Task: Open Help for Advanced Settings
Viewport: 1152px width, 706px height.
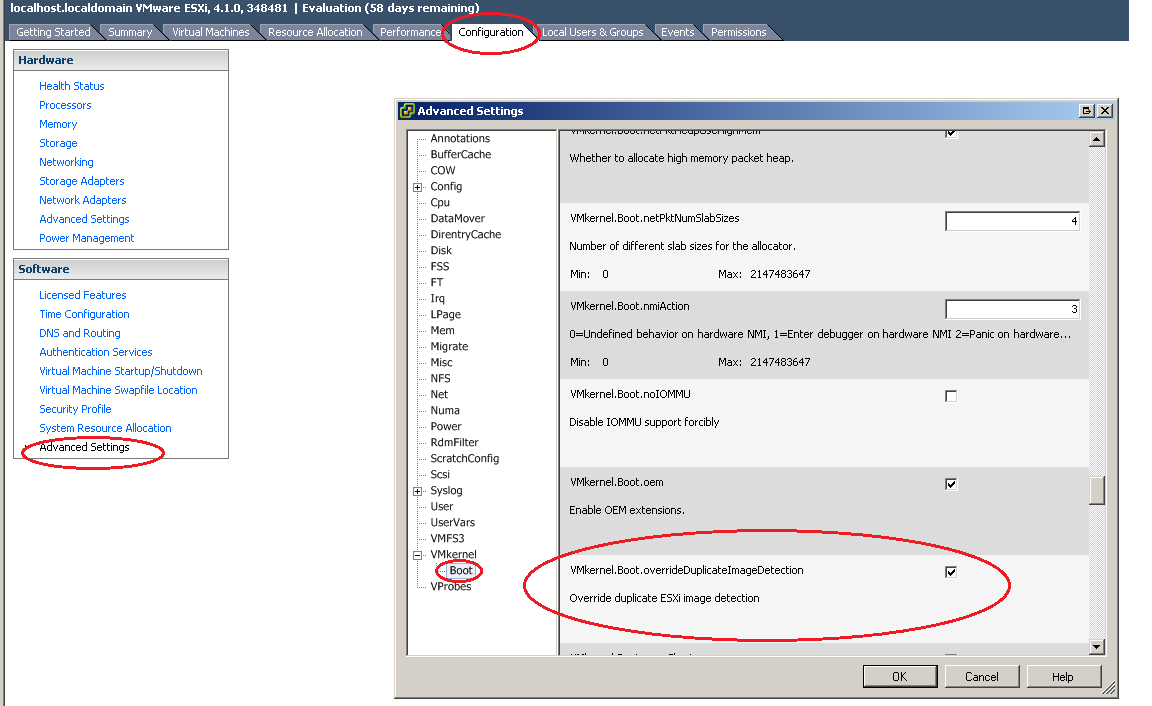Action: tap(1063, 677)
